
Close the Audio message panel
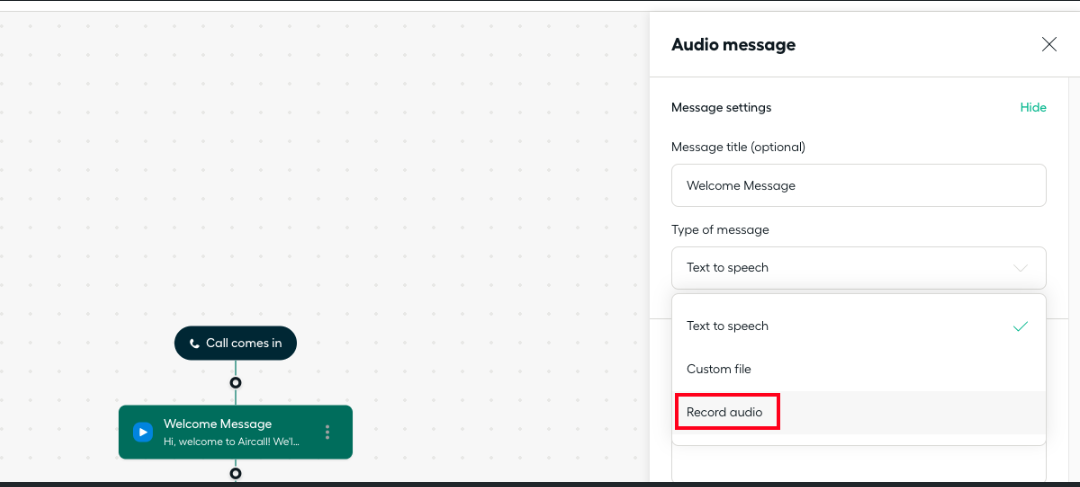(1049, 45)
